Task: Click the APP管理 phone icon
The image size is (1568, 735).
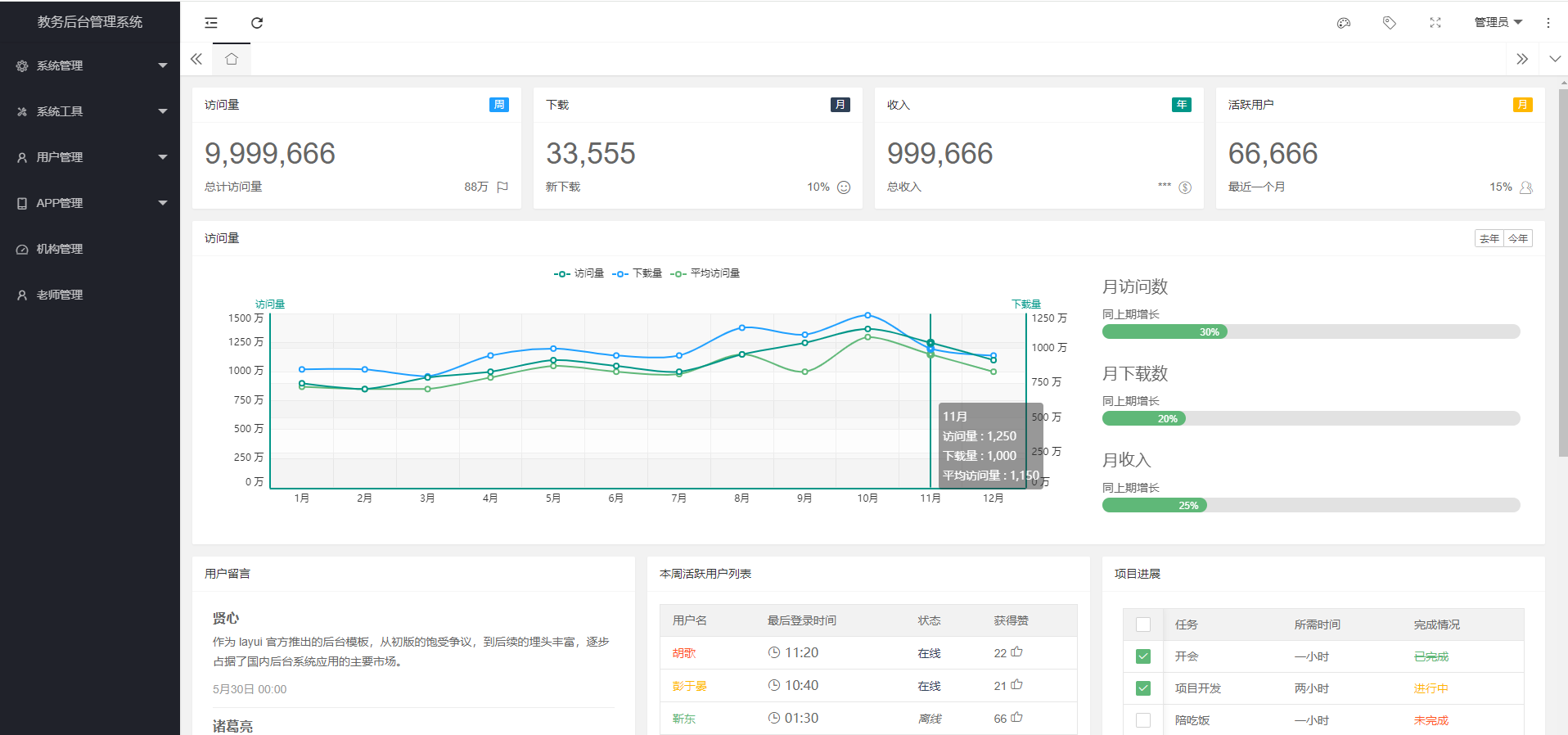Action: pyautogui.click(x=22, y=204)
